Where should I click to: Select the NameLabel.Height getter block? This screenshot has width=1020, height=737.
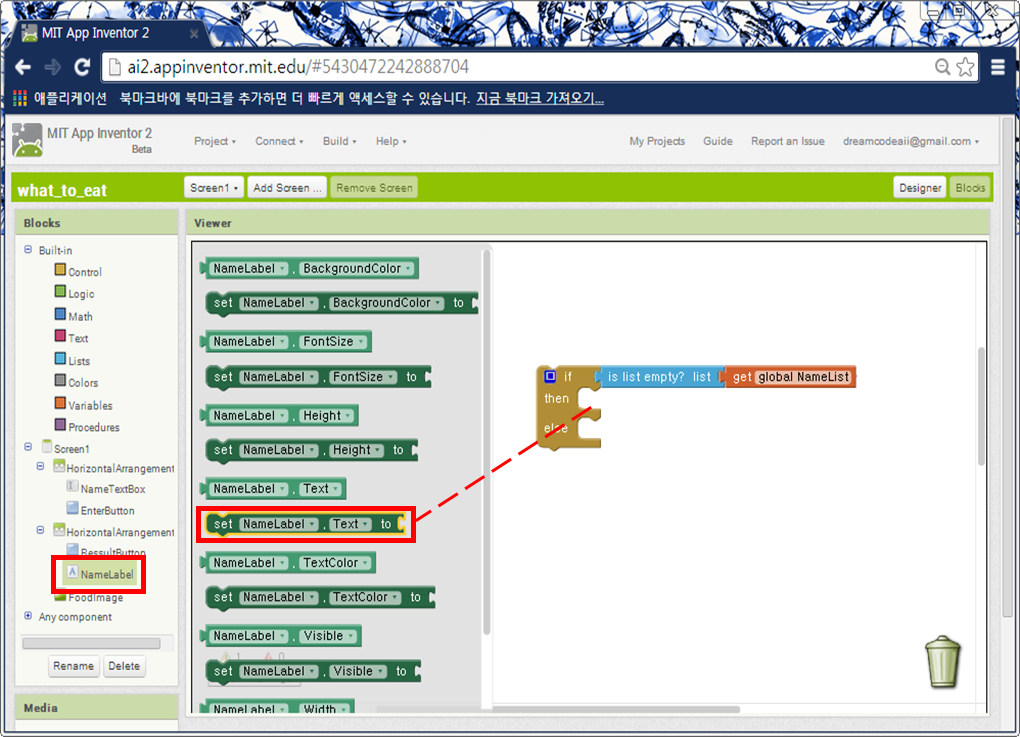click(280, 416)
